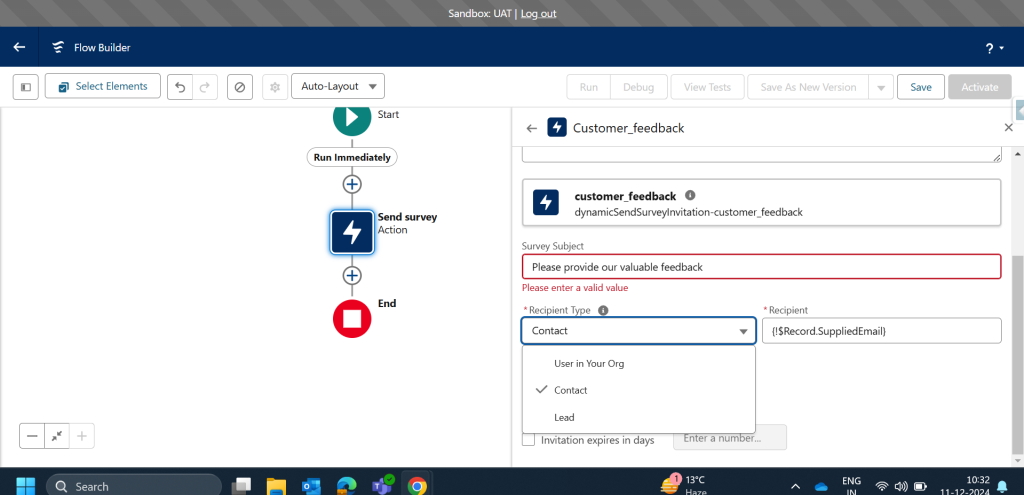Click the Flow Builder back arrow

tap(19, 47)
